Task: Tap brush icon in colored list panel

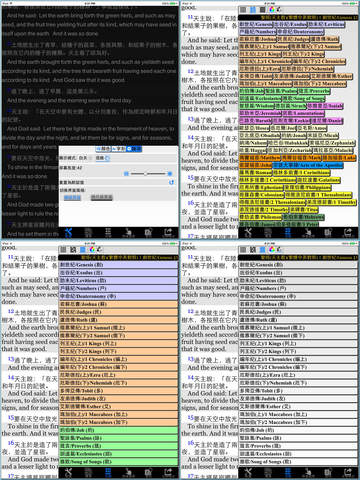Action: point(99,250)
